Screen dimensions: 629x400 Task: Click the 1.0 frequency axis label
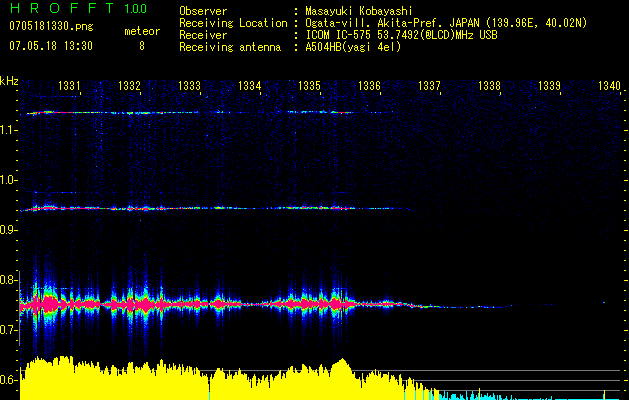point(8,180)
